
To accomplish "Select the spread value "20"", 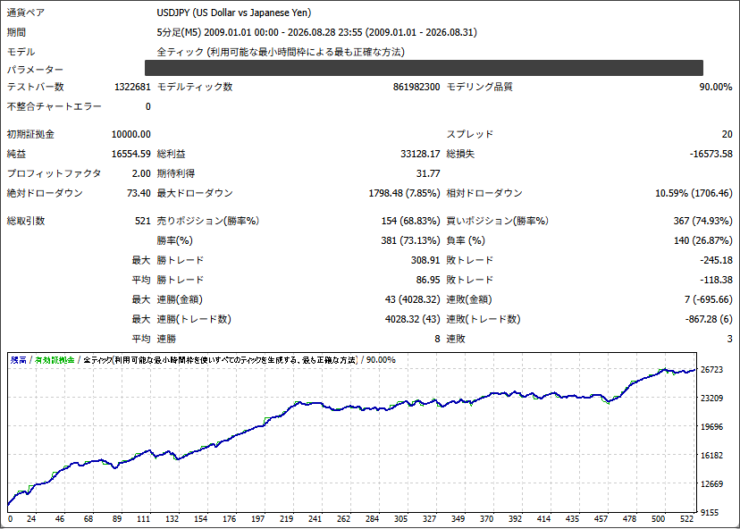I will pos(727,134).
